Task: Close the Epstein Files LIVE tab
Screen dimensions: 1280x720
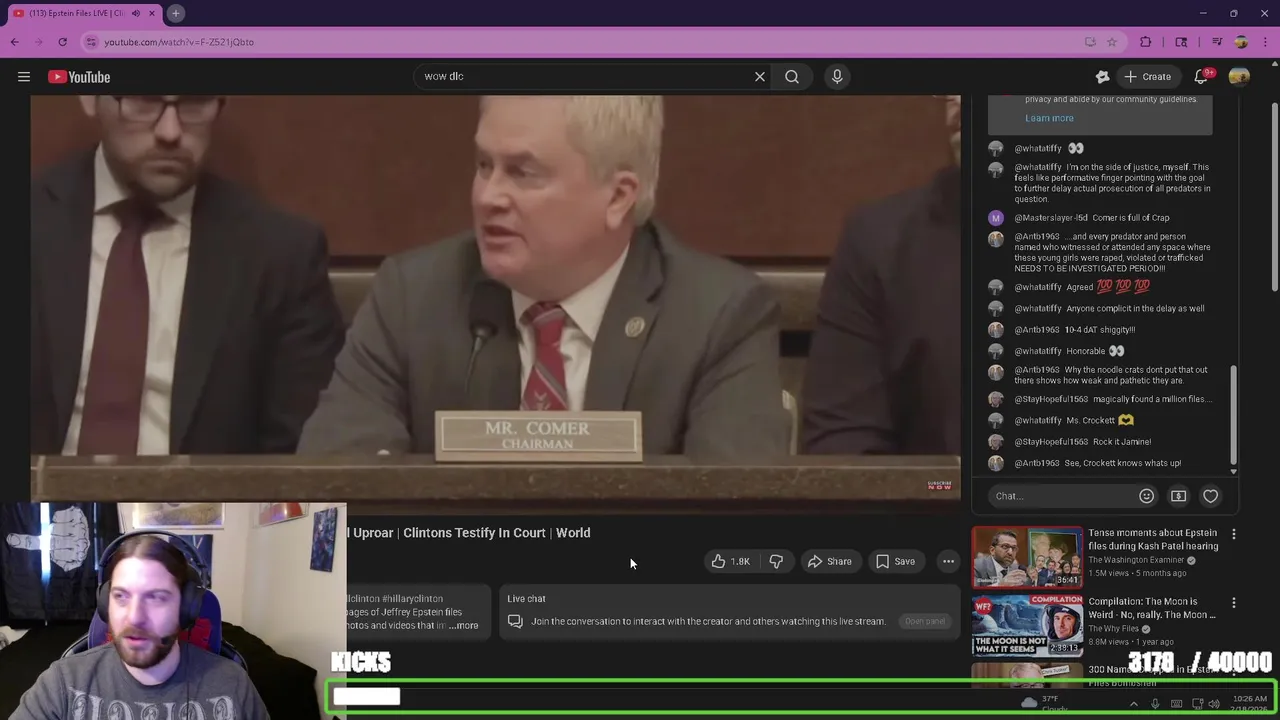Action: point(152,13)
